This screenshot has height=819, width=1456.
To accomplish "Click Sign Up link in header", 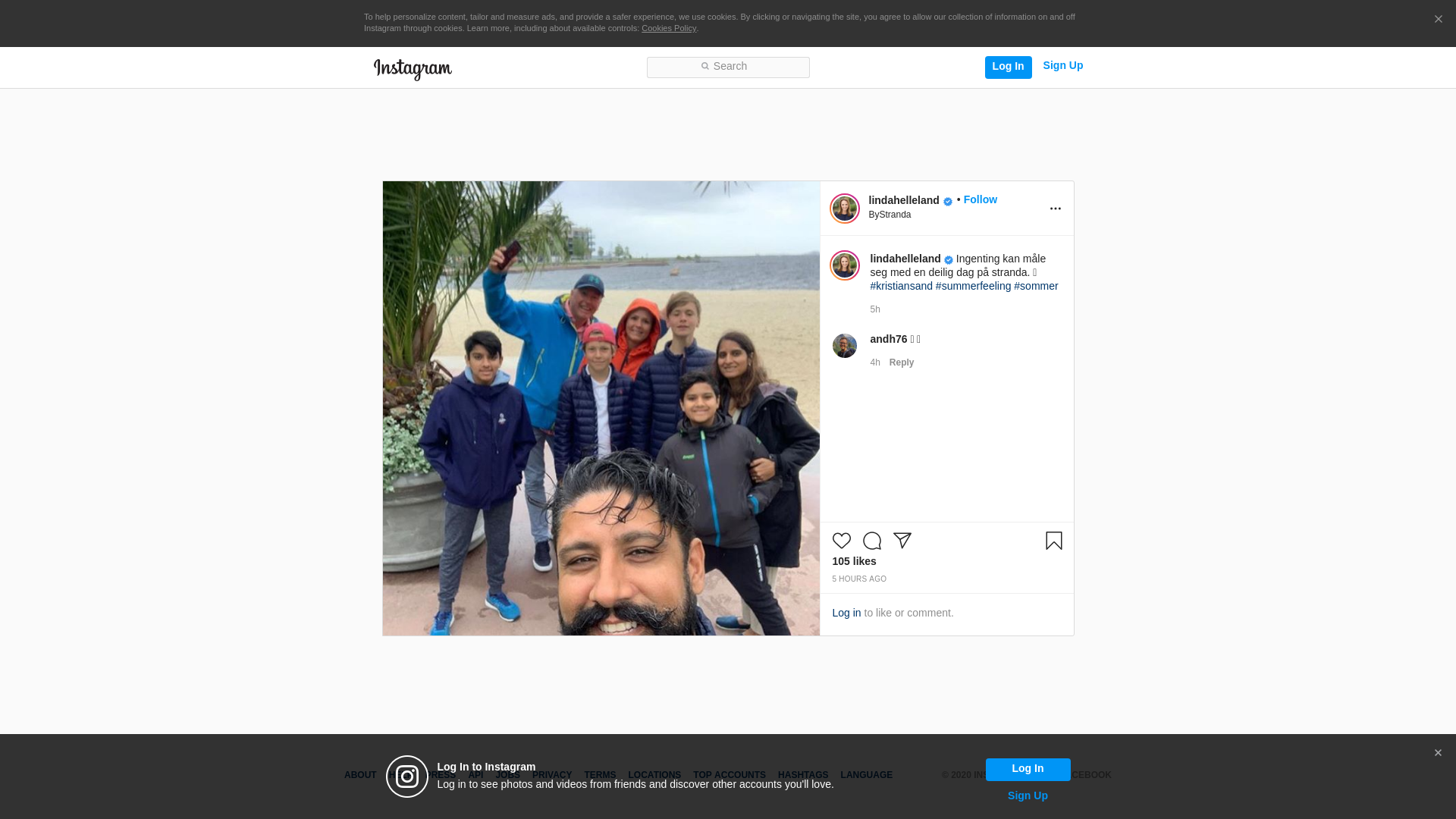I will click(x=1062, y=66).
